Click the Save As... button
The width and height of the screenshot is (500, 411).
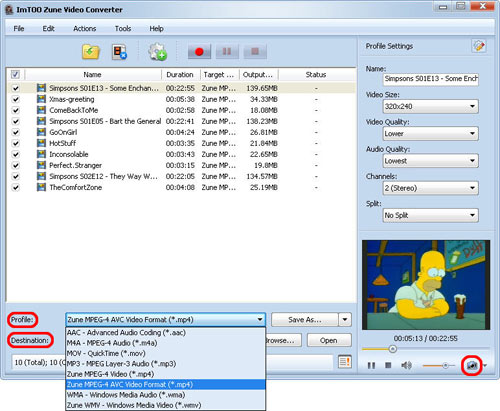click(x=305, y=320)
